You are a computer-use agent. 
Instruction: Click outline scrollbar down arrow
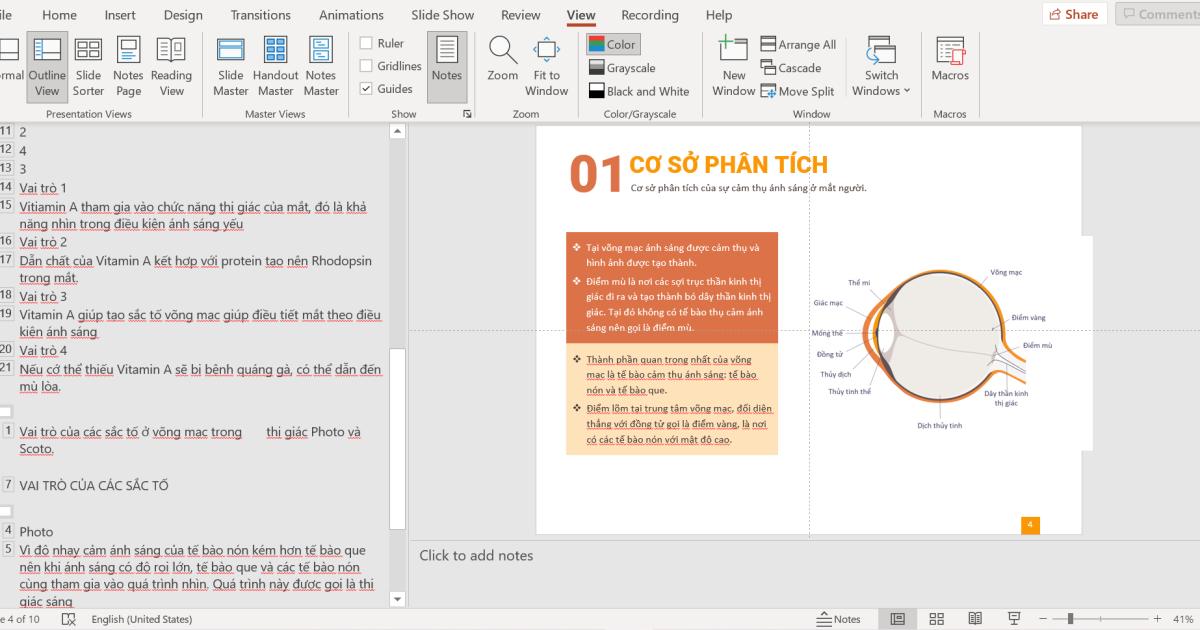pos(398,600)
